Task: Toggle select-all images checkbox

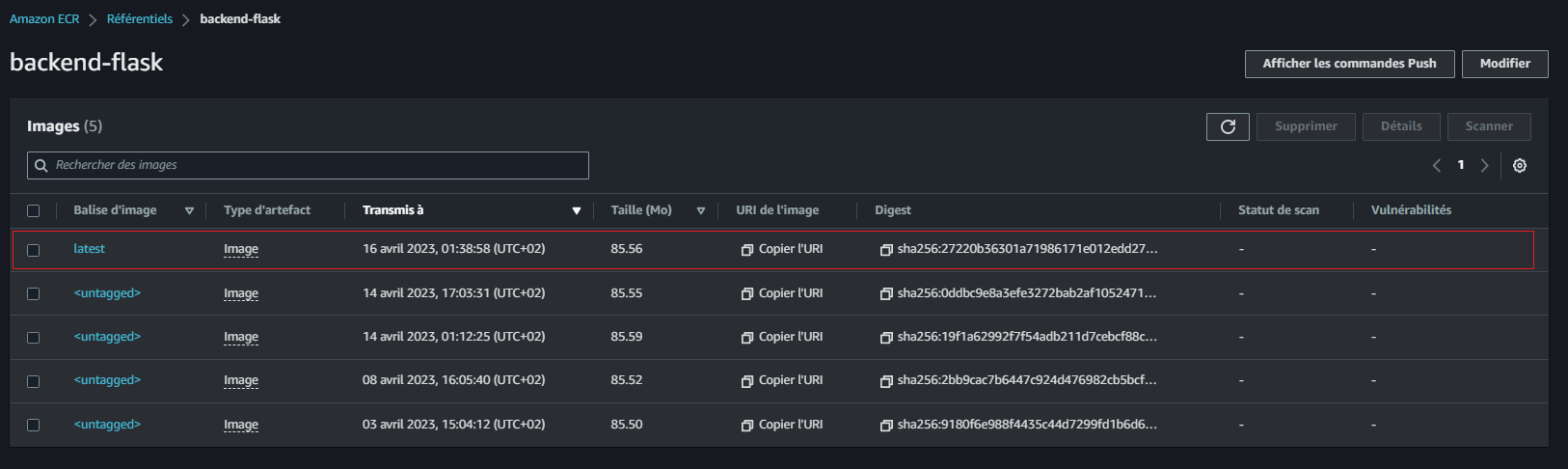Action: (x=34, y=210)
